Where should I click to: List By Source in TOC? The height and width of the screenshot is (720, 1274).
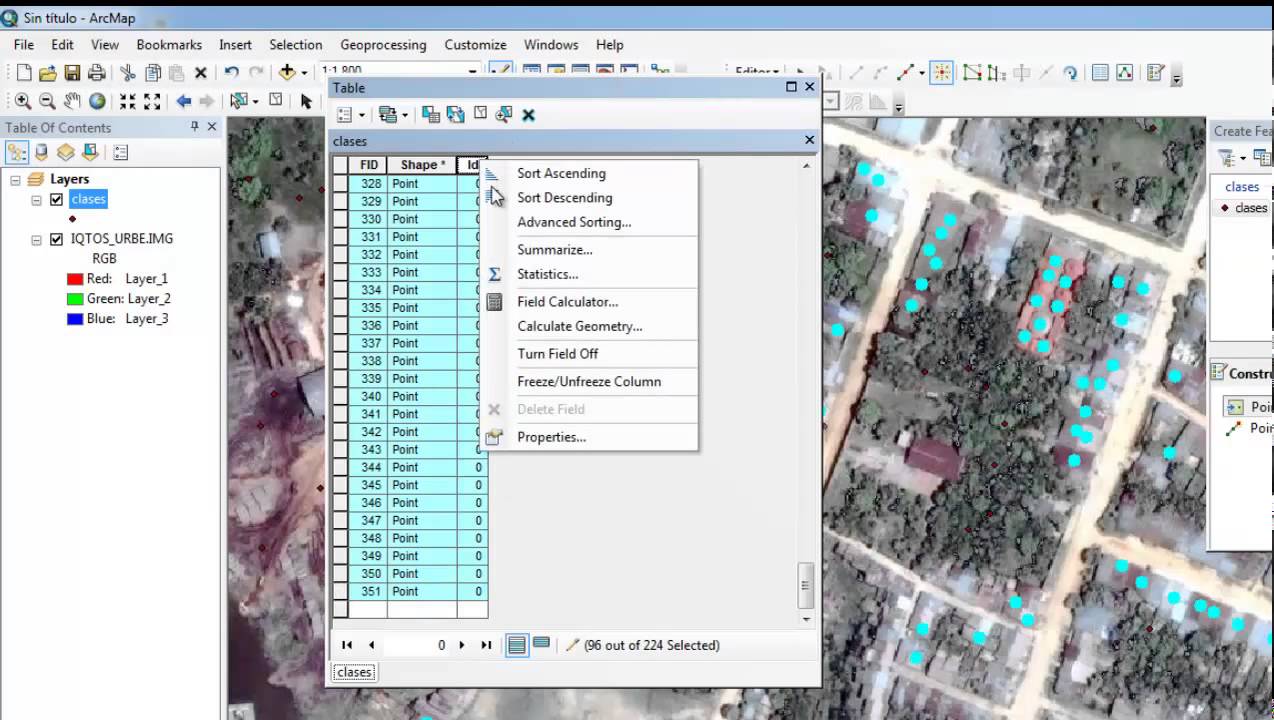(41, 152)
